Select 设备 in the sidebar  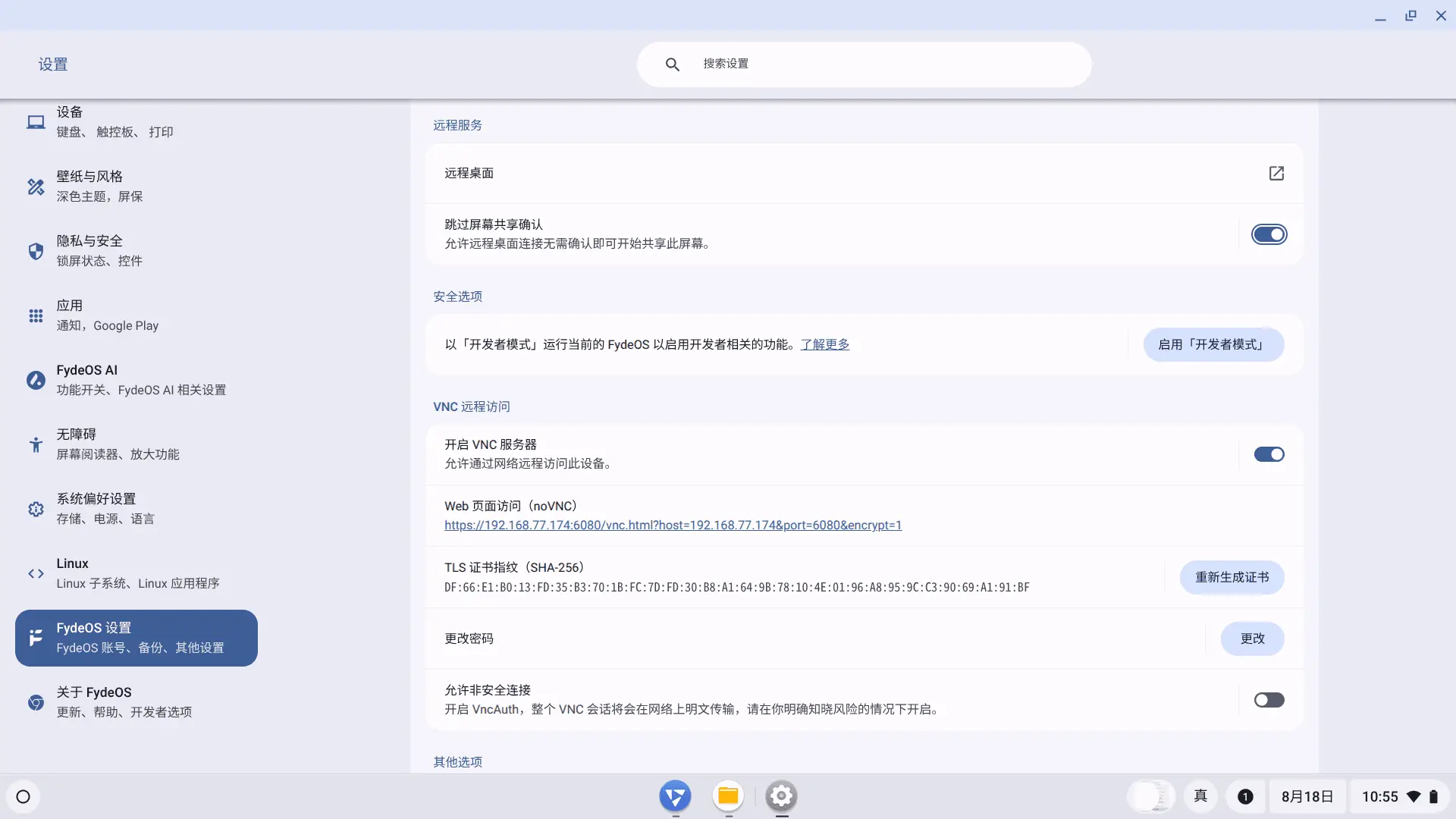tap(136, 122)
